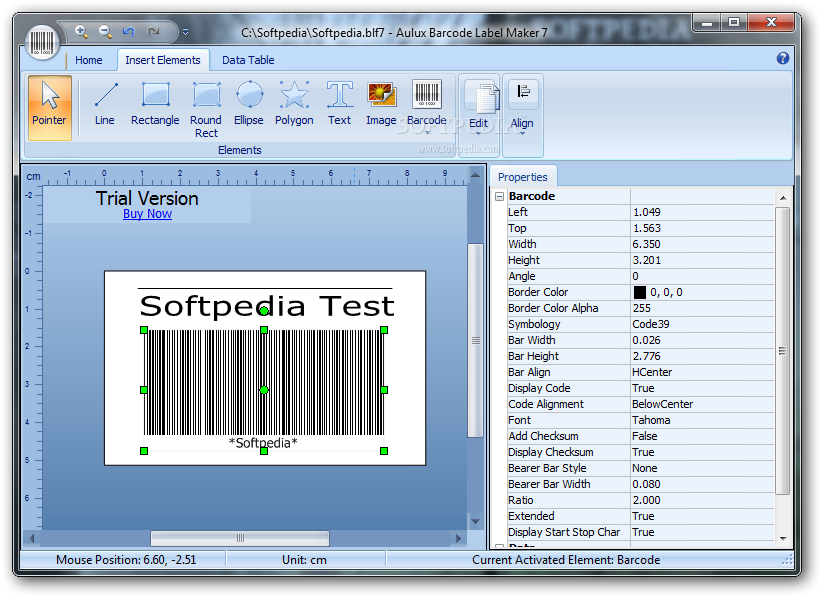Click the barcode's bottom-right green handle
The width and height of the screenshot is (822, 597).
[384, 451]
